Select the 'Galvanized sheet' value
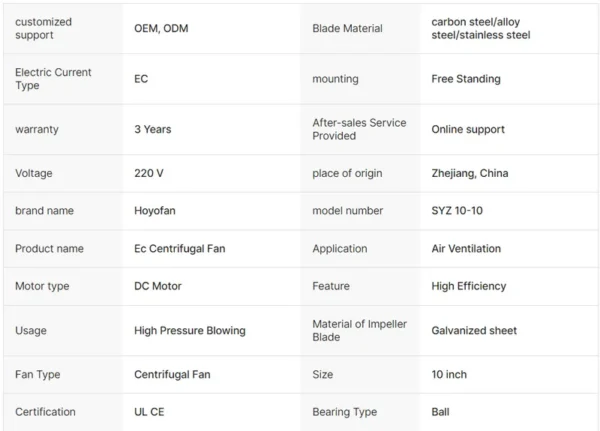This screenshot has height=431, width=600. 474,330
